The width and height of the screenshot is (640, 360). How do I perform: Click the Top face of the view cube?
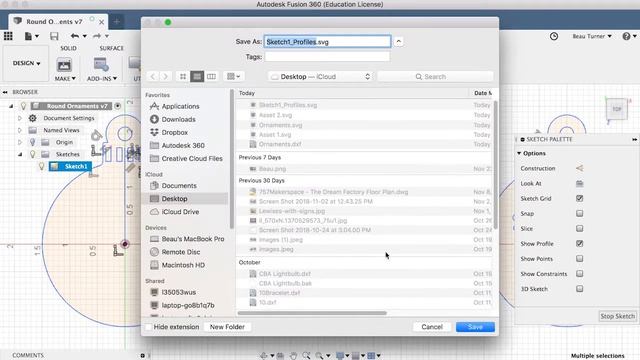tap(617, 109)
